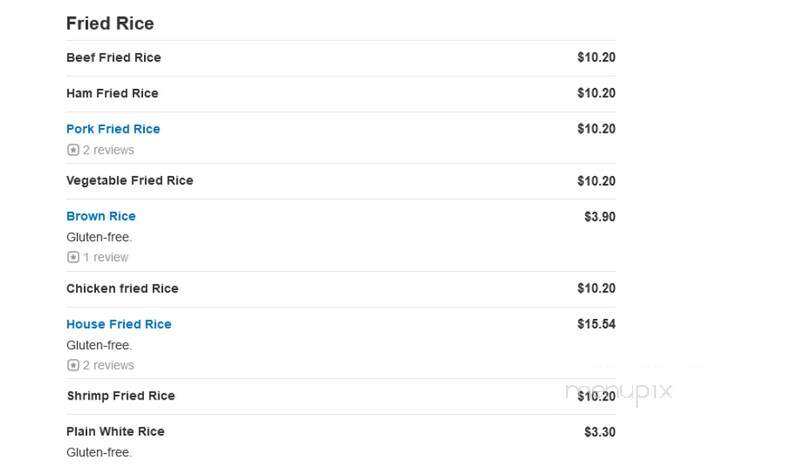
Task: Click the $3.90 Brown Rice price
Action: (600, 216)
